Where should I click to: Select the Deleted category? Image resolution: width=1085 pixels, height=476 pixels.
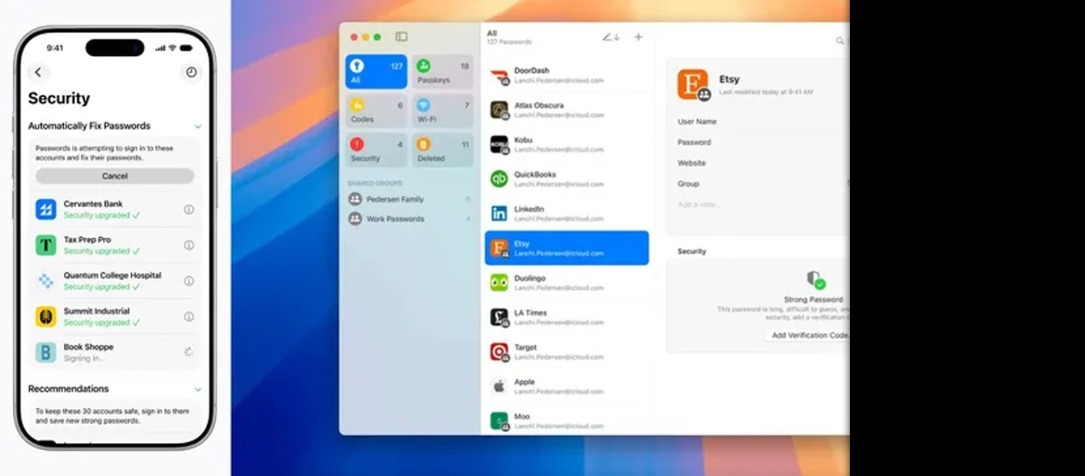click(x=443, y=150)
